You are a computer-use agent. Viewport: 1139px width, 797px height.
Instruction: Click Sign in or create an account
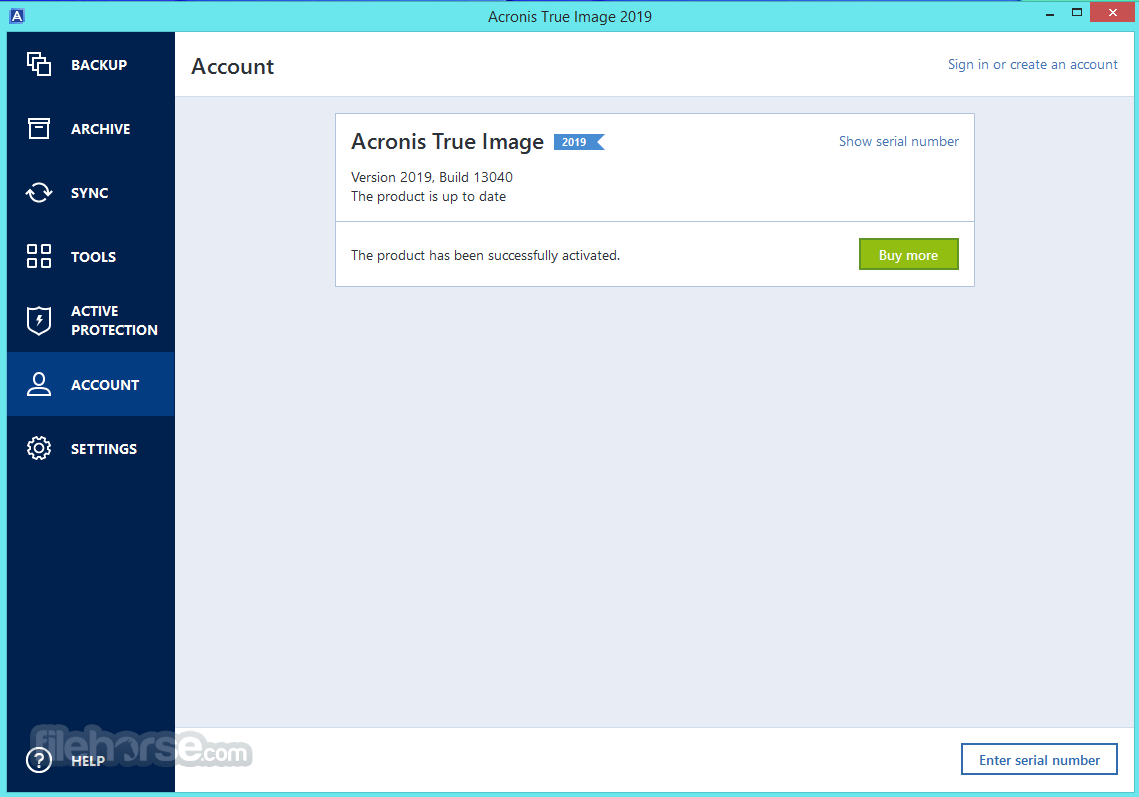click(x=1032, y=65)
